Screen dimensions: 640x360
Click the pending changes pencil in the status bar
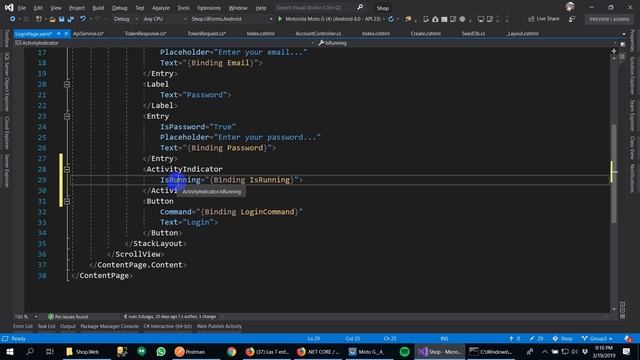pos(536,339)
